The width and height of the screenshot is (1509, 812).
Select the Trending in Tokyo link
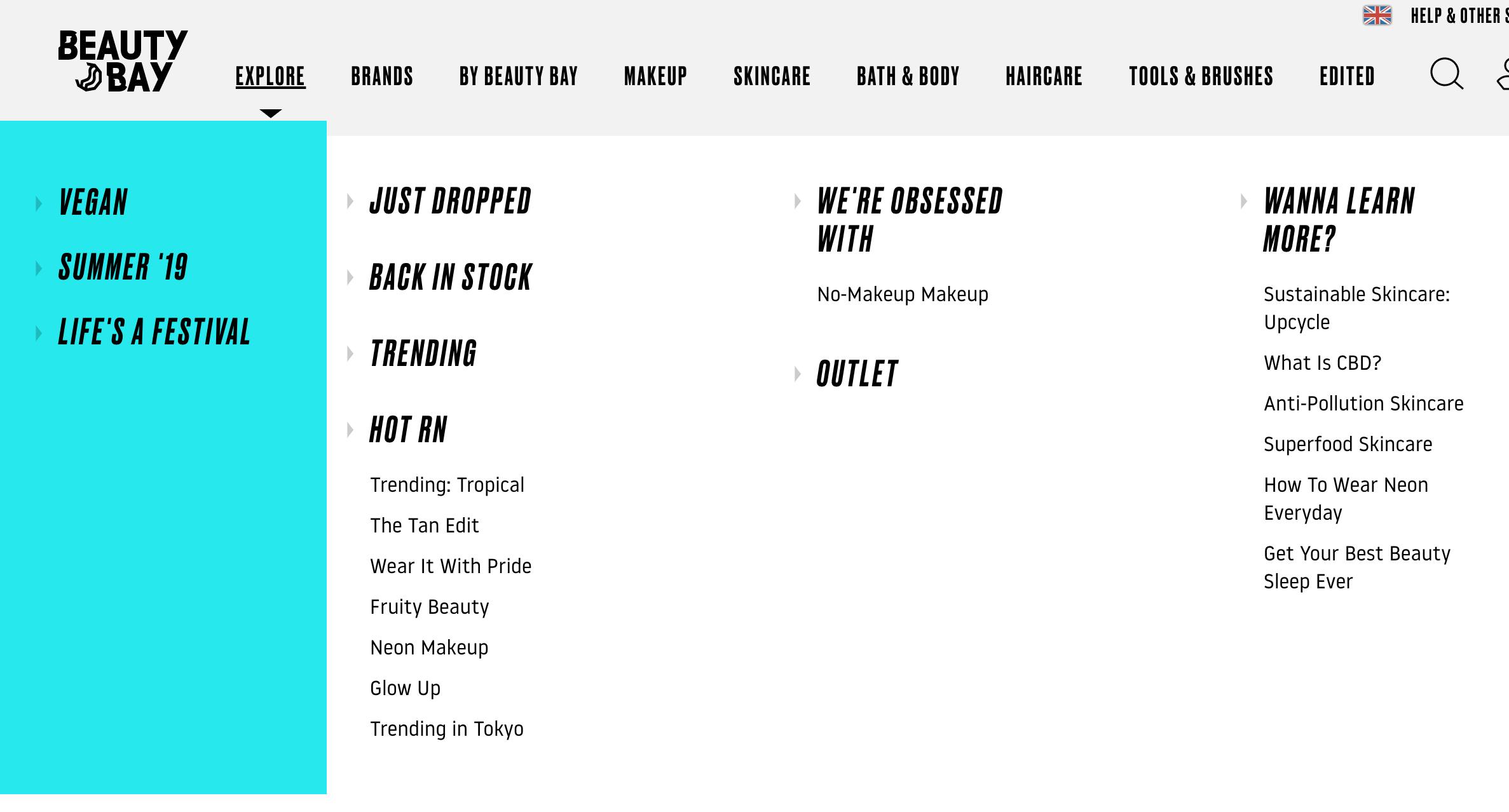click(447, 729)
